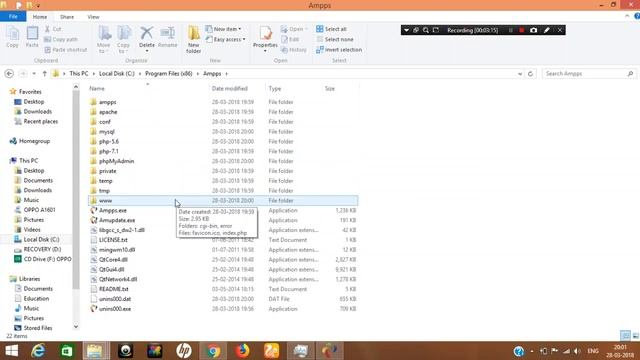
Task: Click the History ribbon command
Action: coord(293,49)
